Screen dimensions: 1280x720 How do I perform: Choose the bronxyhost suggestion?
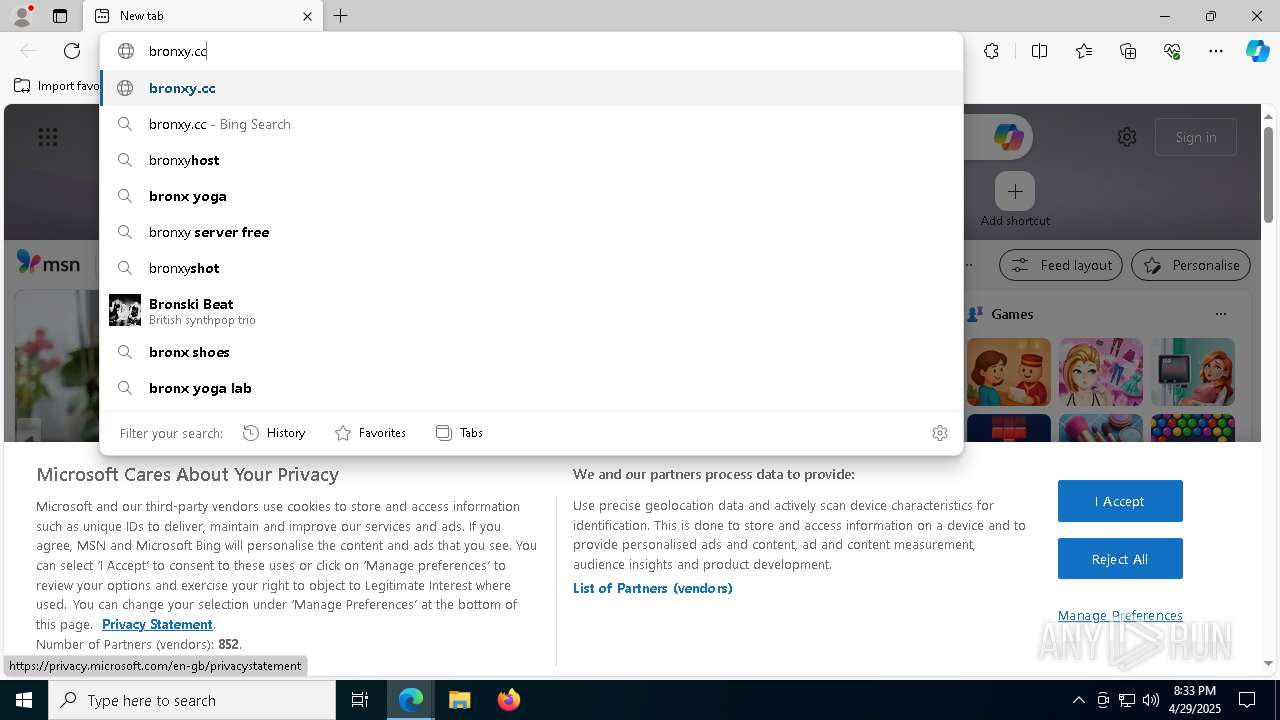tap(531, 160)
